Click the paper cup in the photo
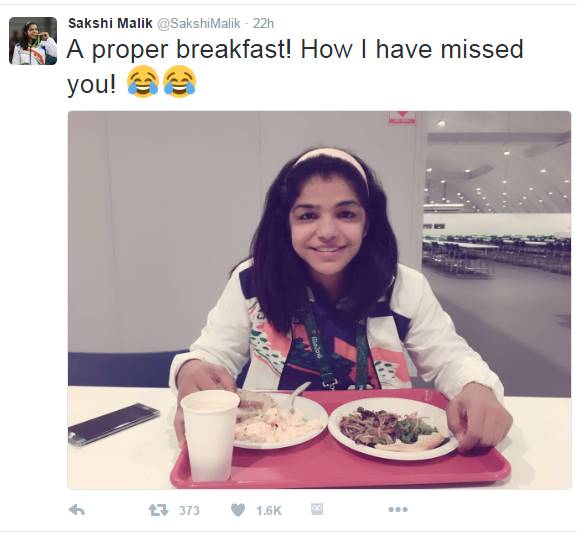Image resolution: width=577 pixels, height=534 pixels. click(210, 435)
